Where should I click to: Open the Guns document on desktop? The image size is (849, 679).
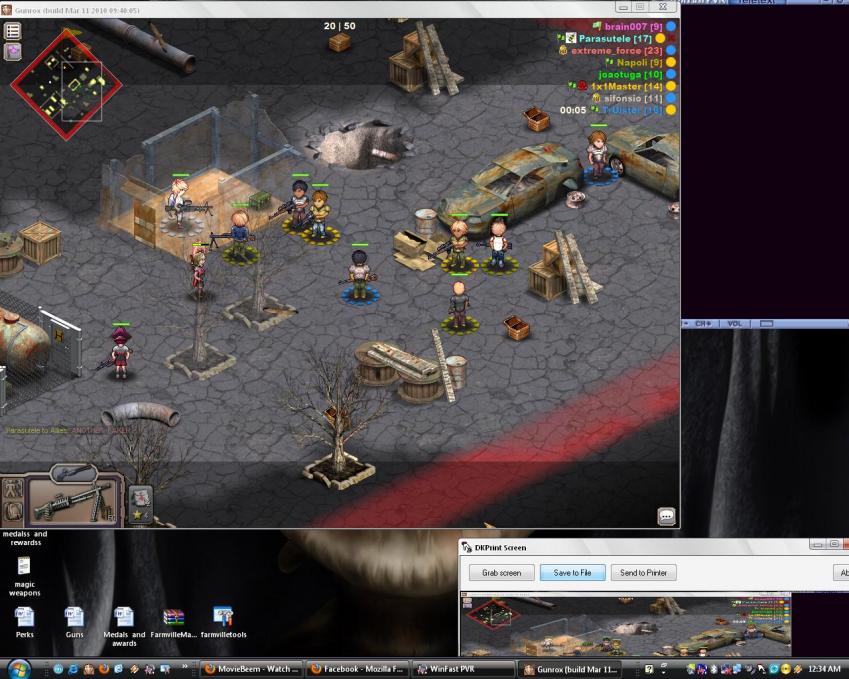[x=74, y=622]
